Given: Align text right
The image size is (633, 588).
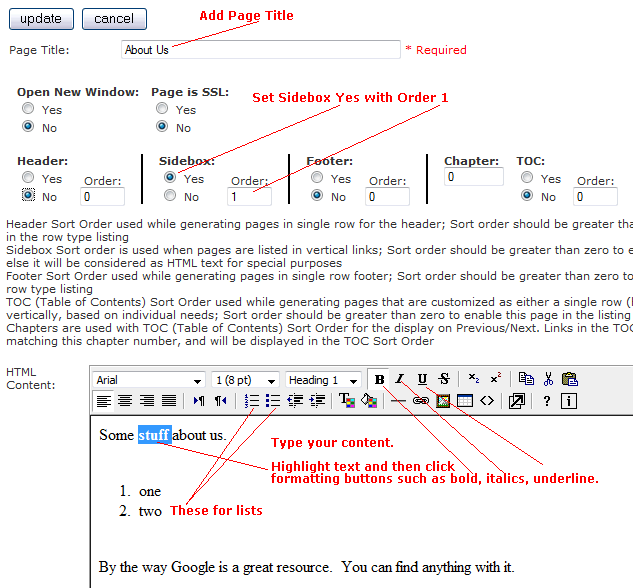Looking at the screenshot, I should click(147, 401).
